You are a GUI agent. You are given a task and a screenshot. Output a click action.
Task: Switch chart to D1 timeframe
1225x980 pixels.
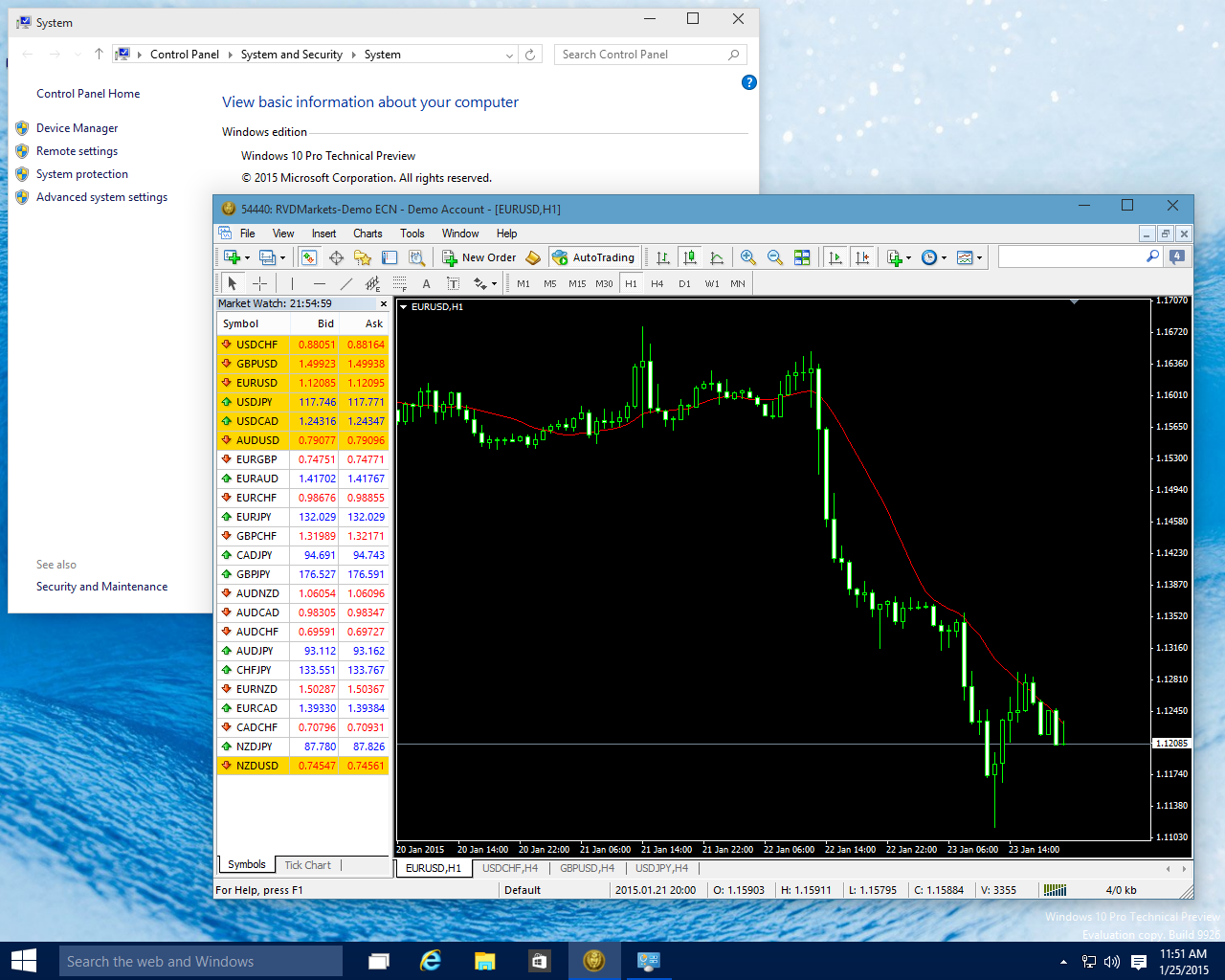coord(684,283)
